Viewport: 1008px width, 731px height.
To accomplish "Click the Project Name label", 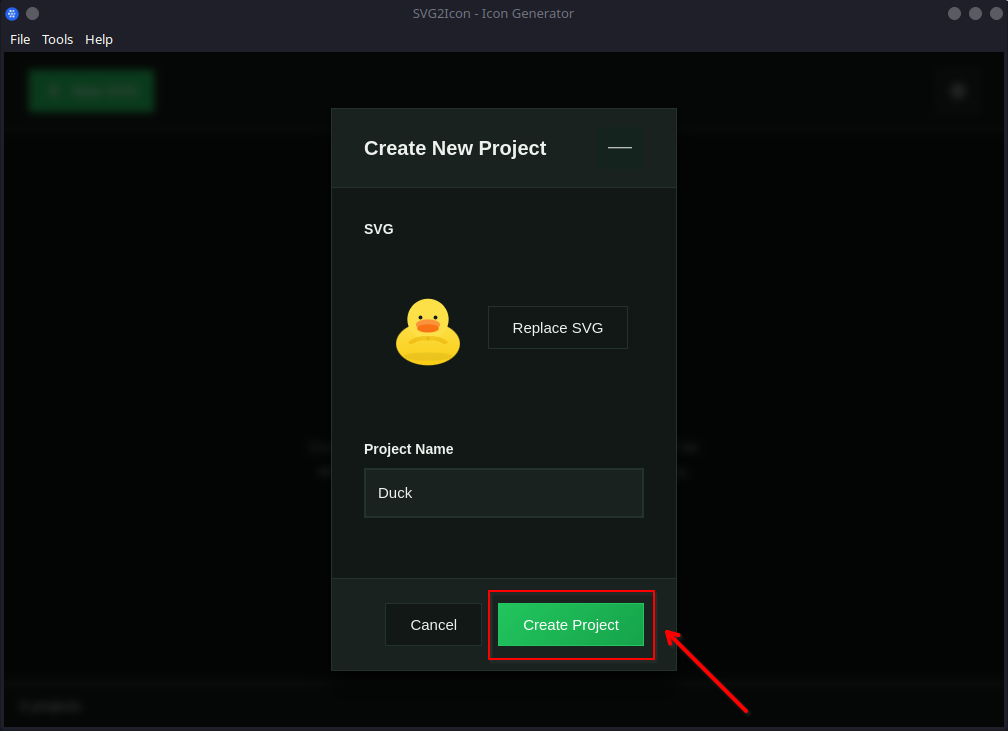I will point(408,449).
